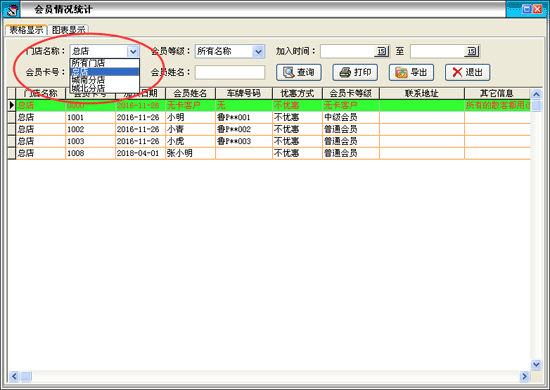Collapse the 门店名称 dropdown arrow
The width and height of the screenshot is (550, 390).
(133, 52)
